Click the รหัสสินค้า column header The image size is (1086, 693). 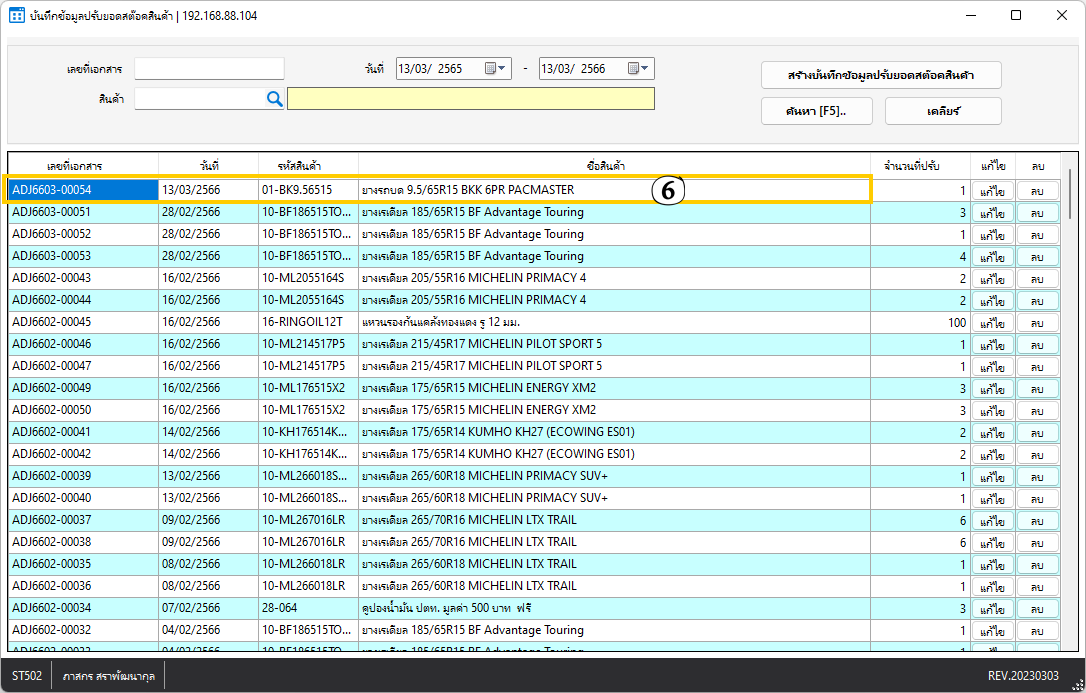[x=307, y=165]
